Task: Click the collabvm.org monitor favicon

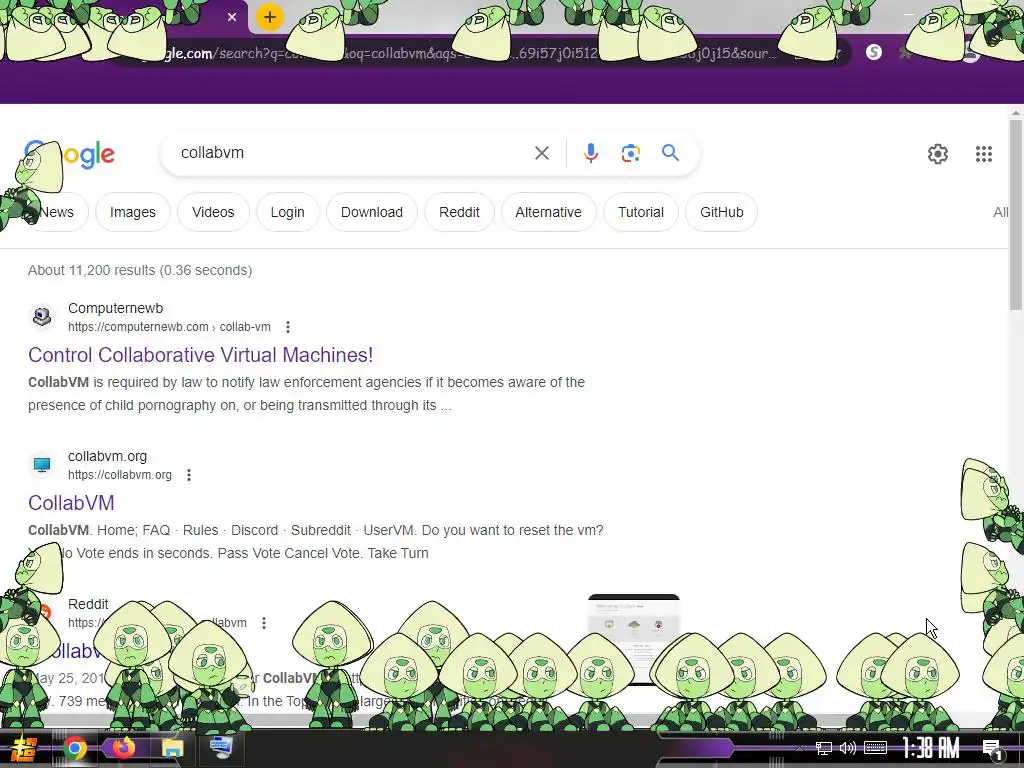Action: (42, 464)
